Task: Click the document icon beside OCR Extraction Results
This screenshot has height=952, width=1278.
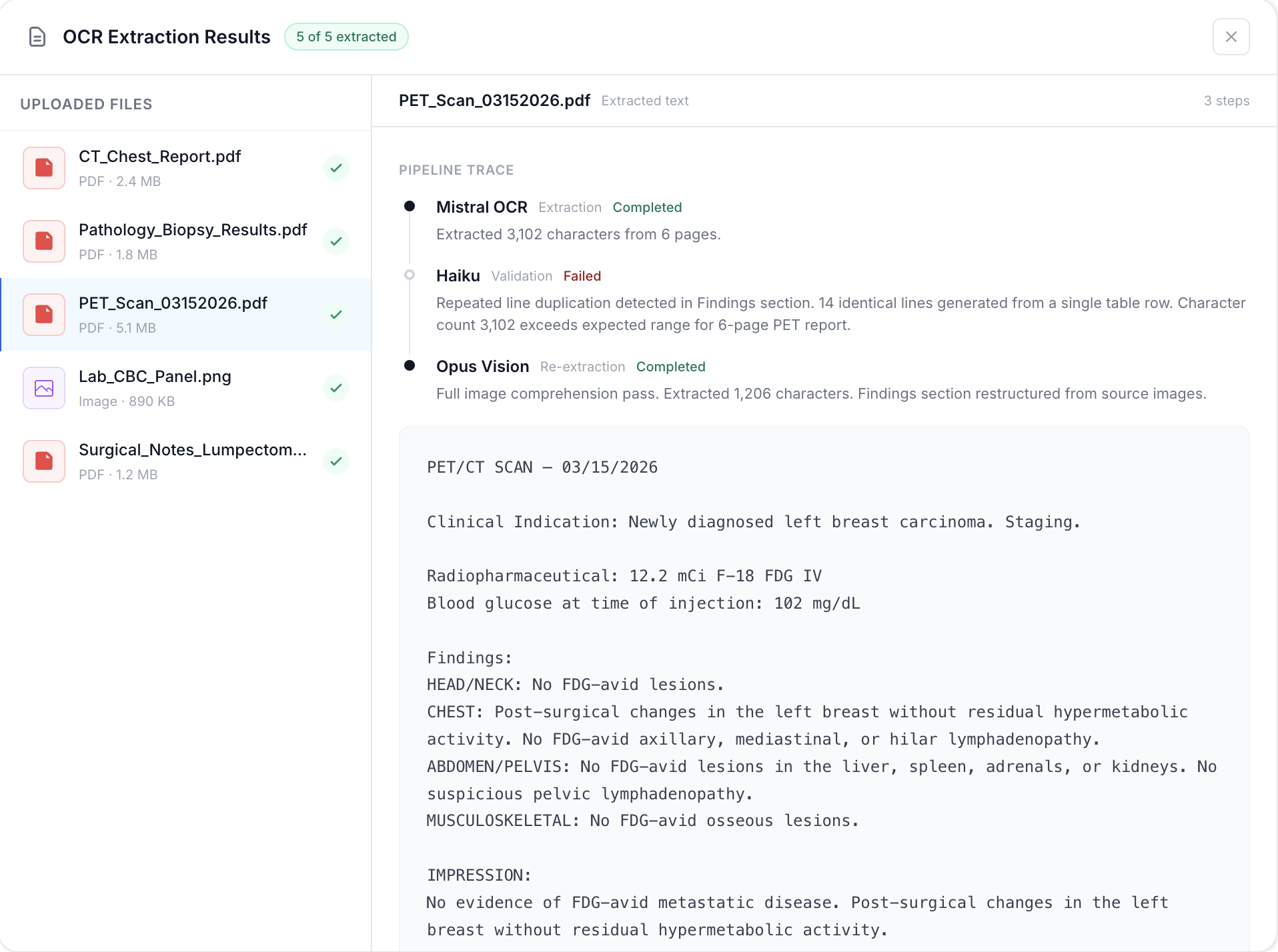Action: point(37,37)
